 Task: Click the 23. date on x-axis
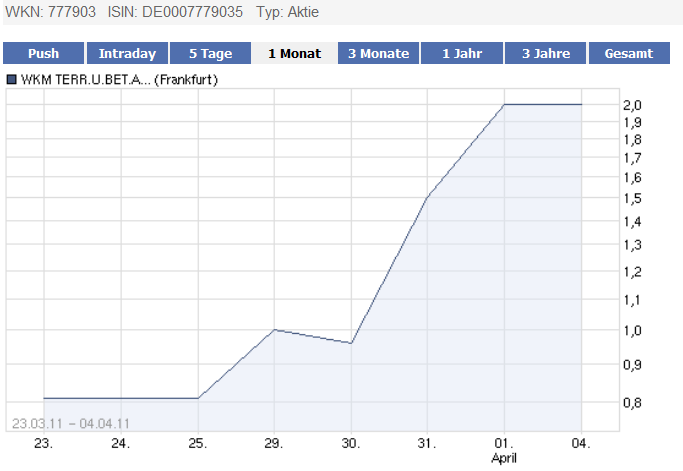(x=43, y=441)
